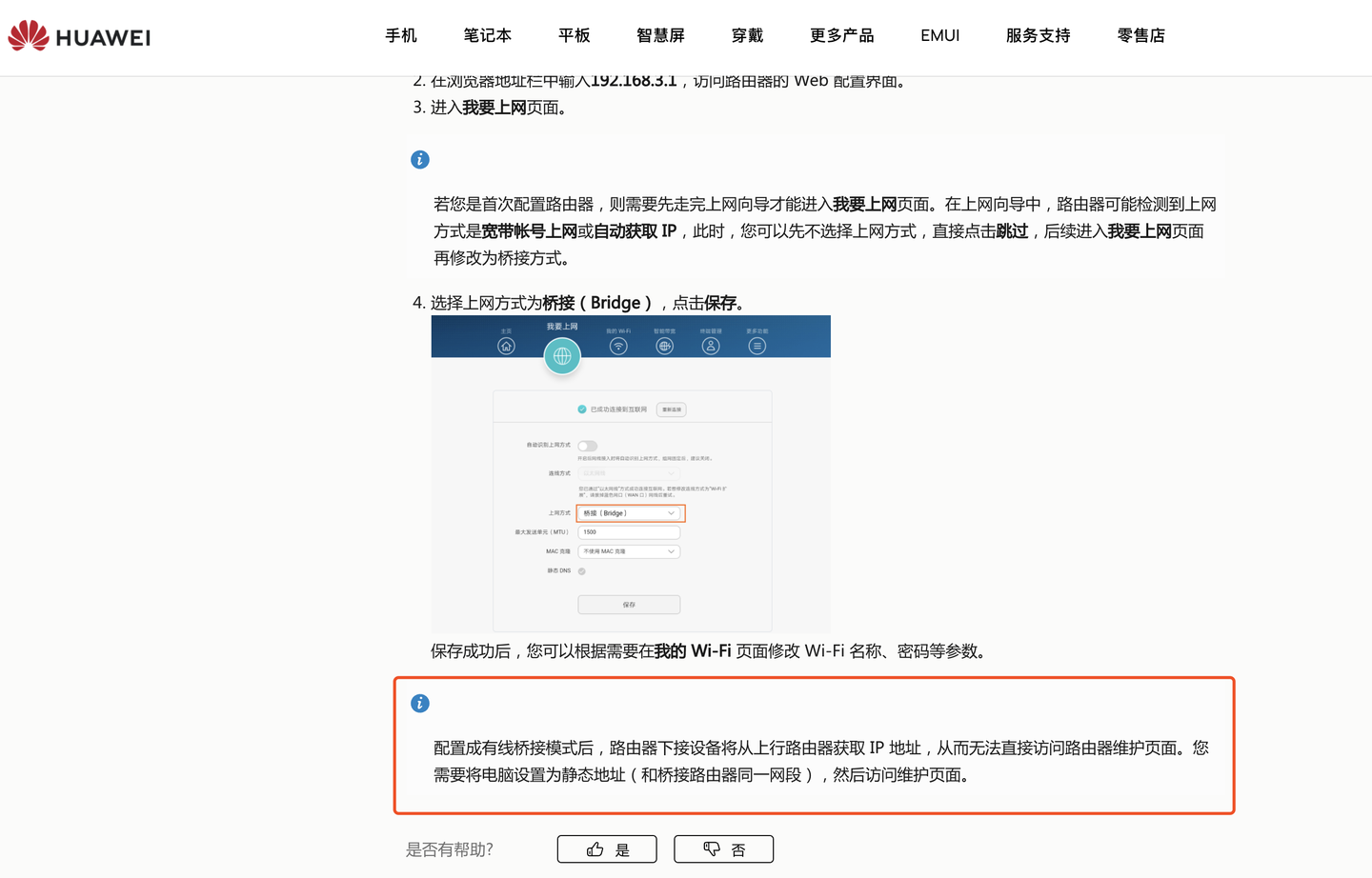Screen dimensions: 1372x878
Task: Open the 我的 Wi-Fi icon
Action: click(617, 346)
